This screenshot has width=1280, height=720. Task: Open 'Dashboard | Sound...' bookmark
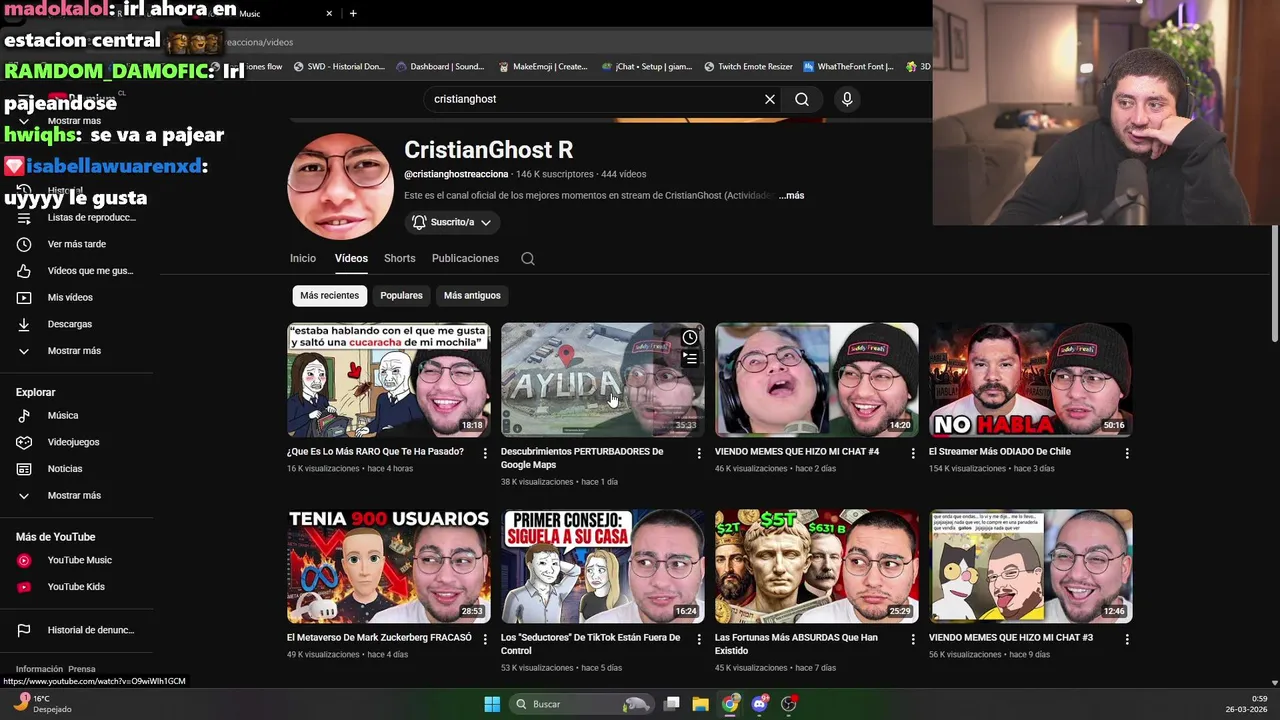click(x=440, y=67)
